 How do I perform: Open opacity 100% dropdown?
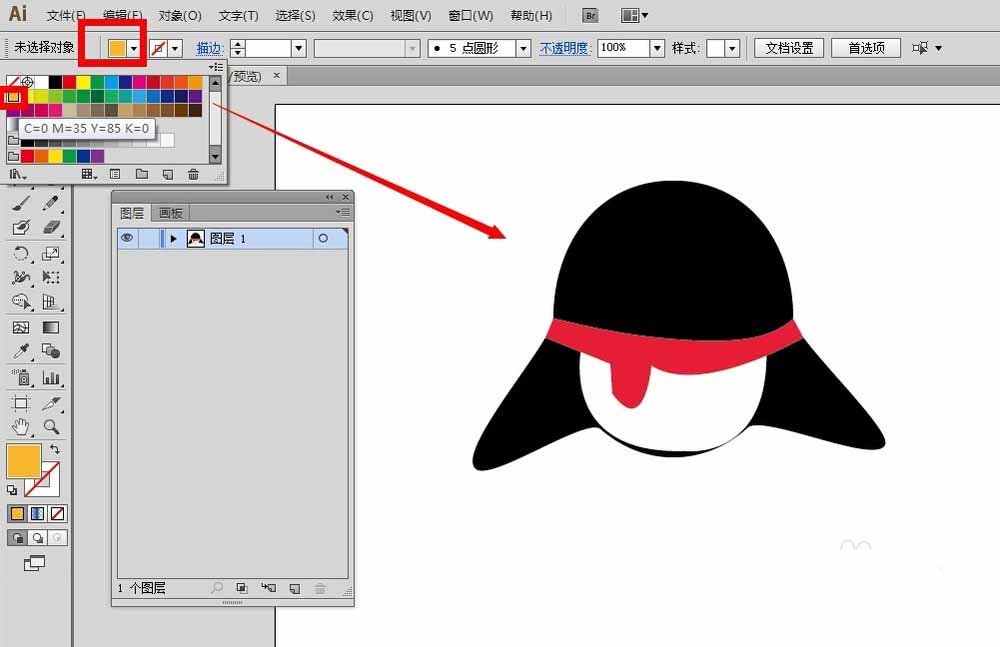pos(658,48)
